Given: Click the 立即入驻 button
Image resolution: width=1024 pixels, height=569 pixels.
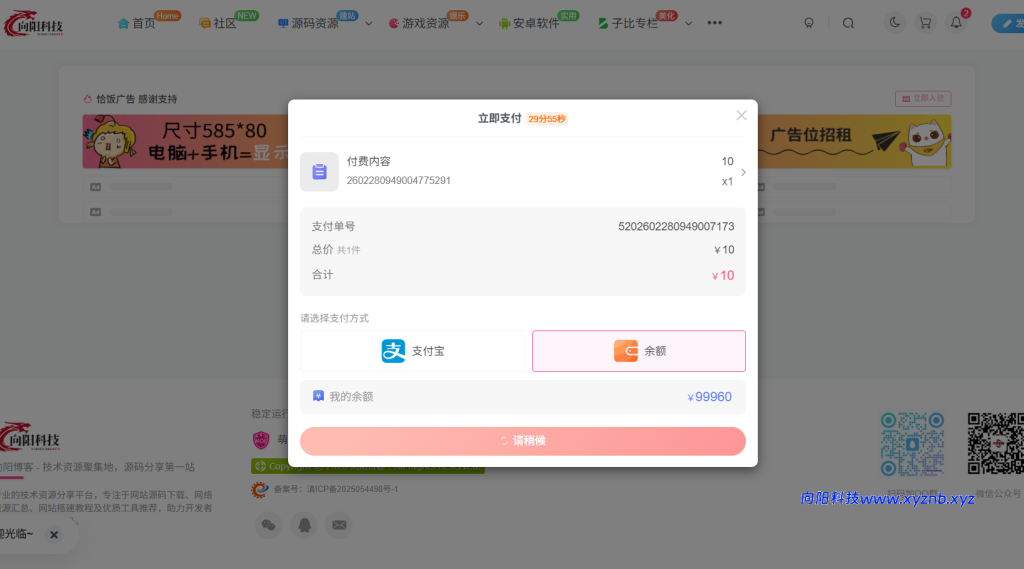Looking at the screenshot, I should click(x=923, y=99).
